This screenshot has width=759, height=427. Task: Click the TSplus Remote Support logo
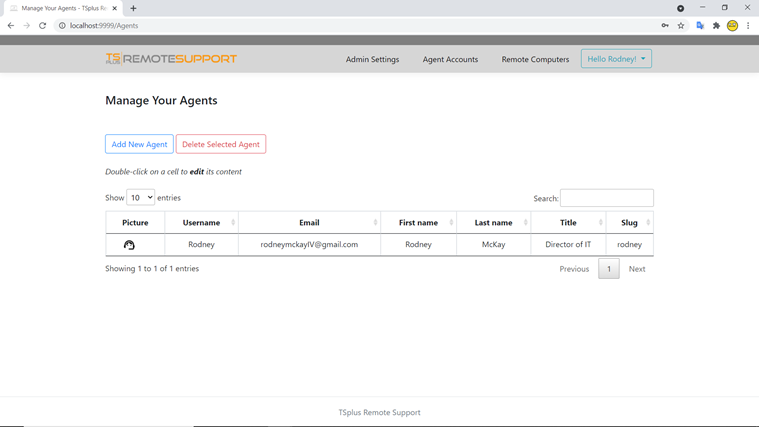tap(171, 59)
